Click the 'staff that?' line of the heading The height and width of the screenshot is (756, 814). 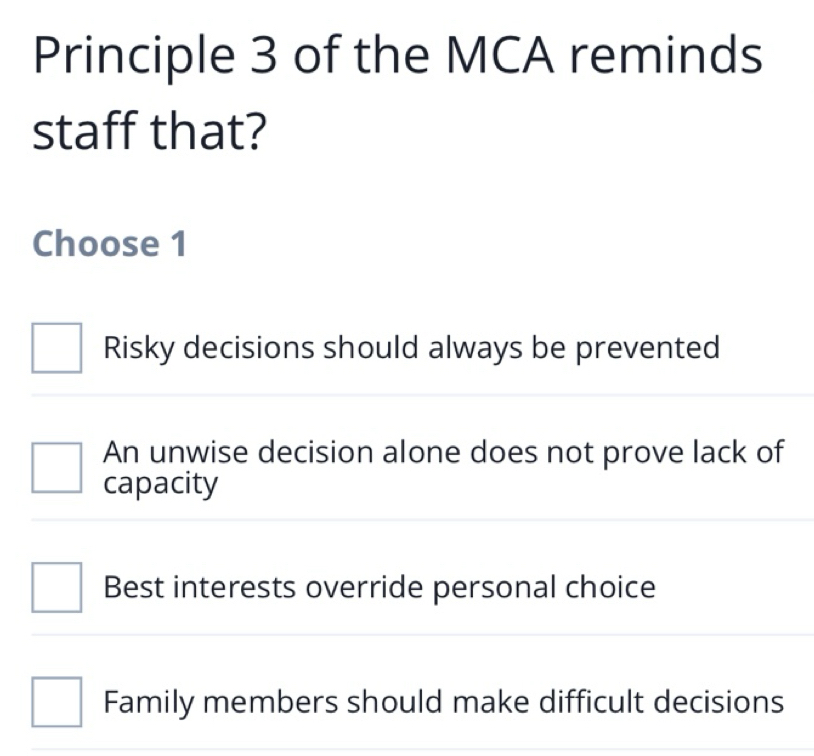tap(150, 130)
